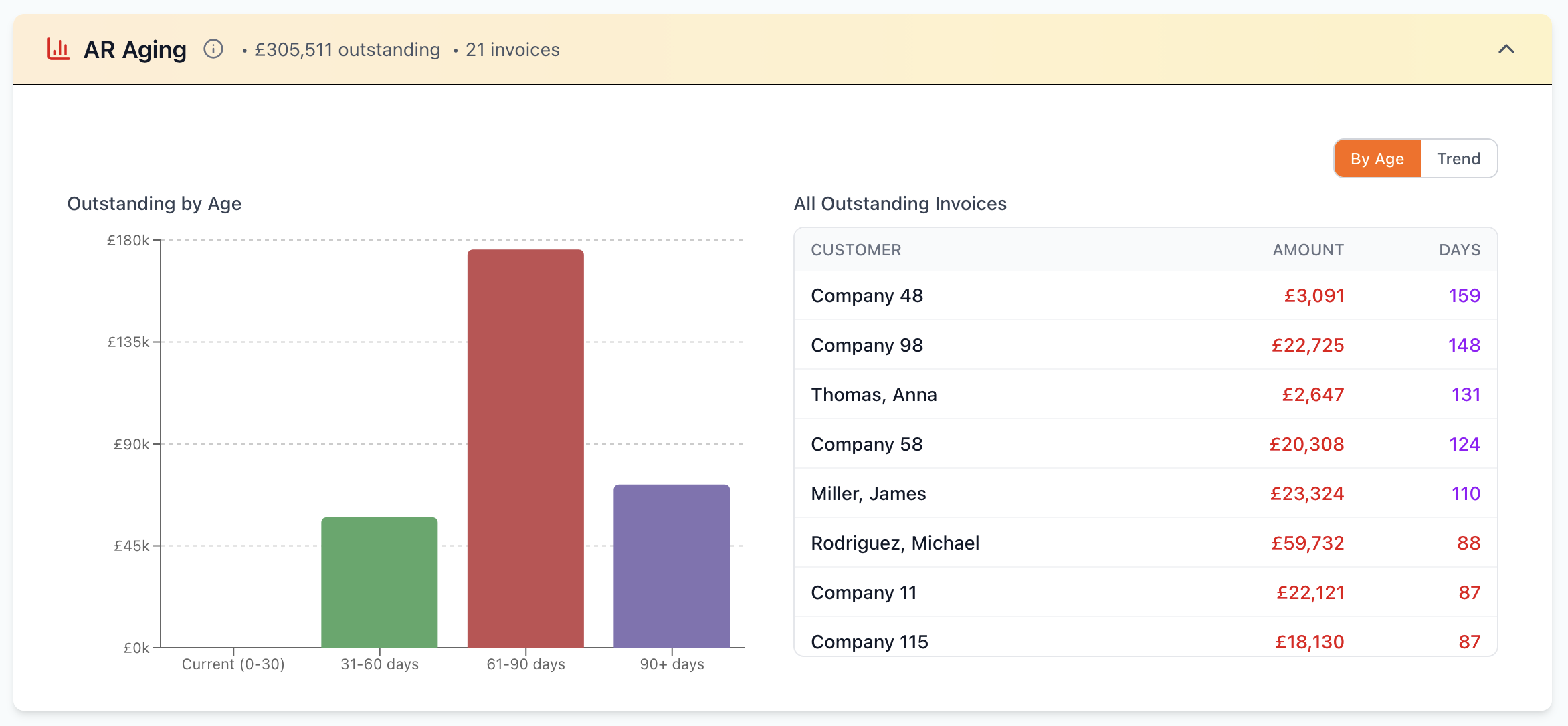Switch to Trend view

pos(1458,159)
